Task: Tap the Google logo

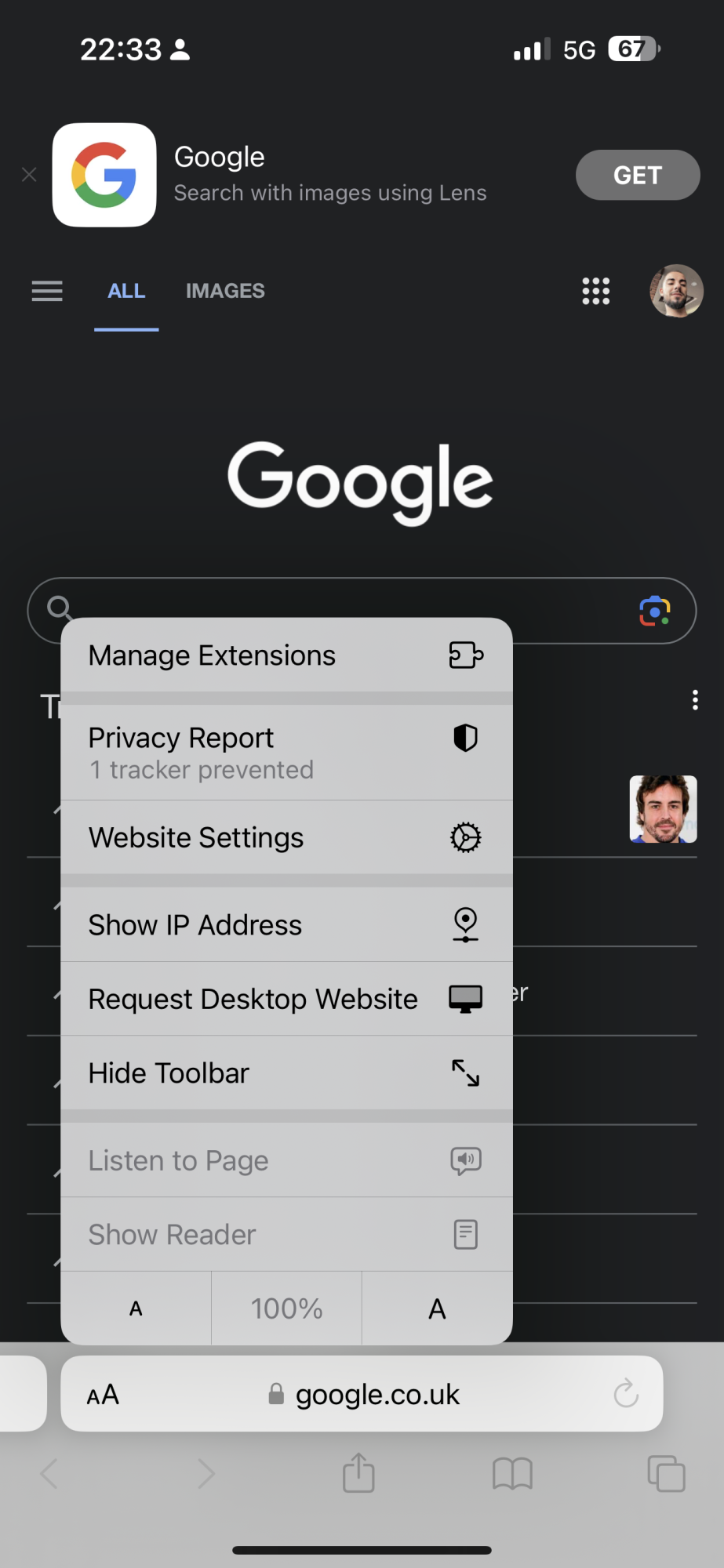Action: click(x=360, y=482)
